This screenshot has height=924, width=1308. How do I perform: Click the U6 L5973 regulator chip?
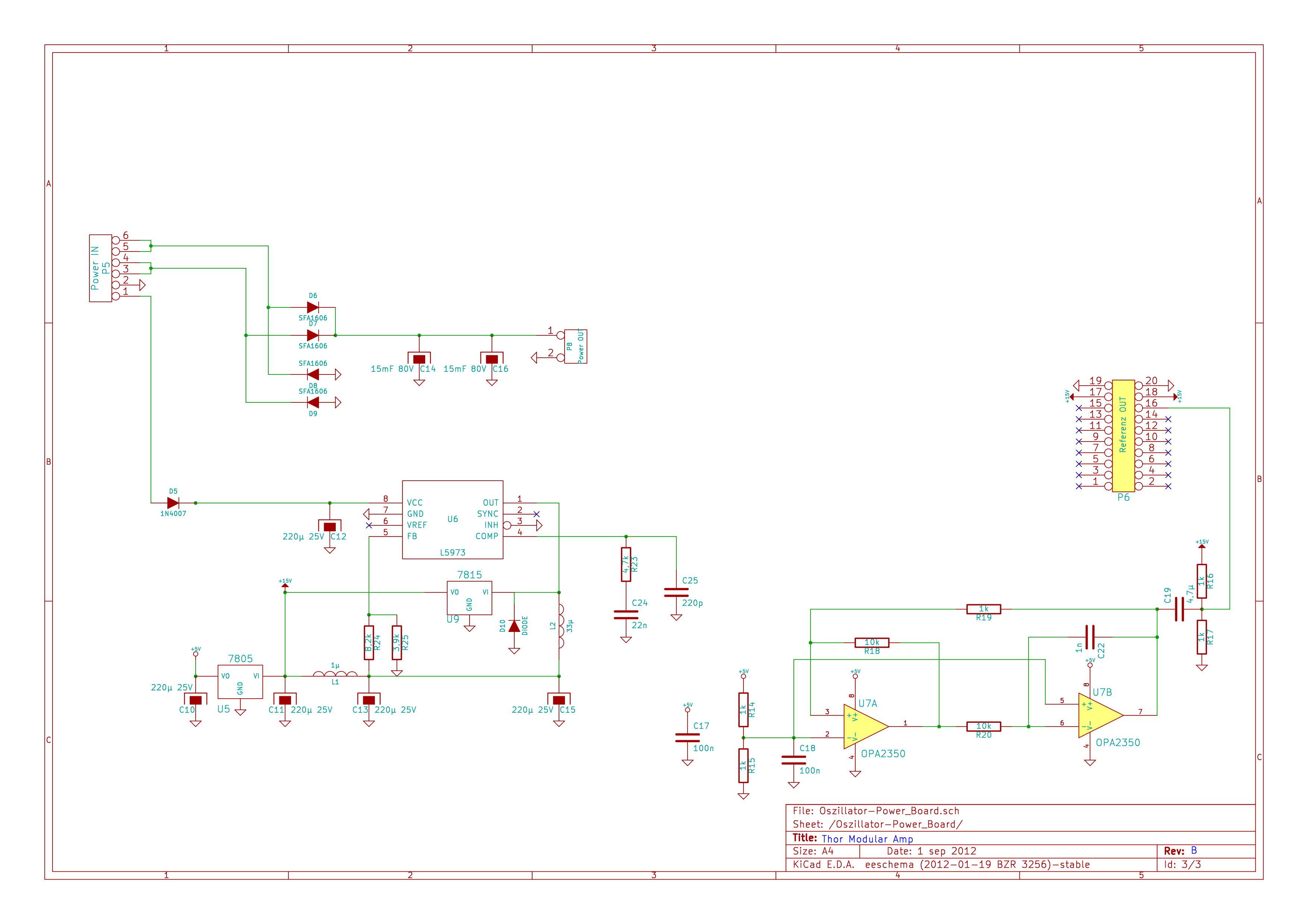tap(452, 519)
